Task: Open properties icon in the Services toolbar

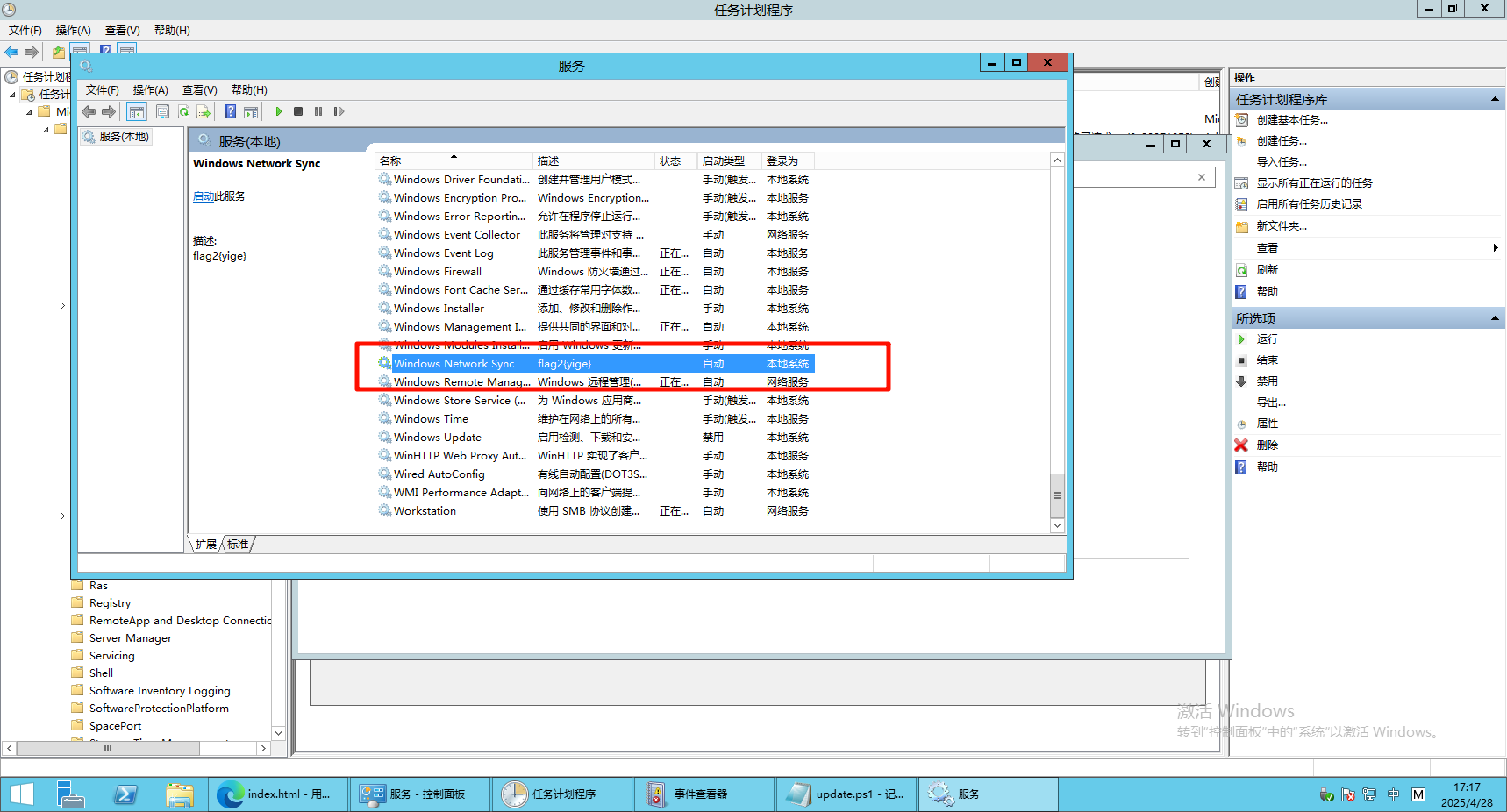Action: click(162, 111)
